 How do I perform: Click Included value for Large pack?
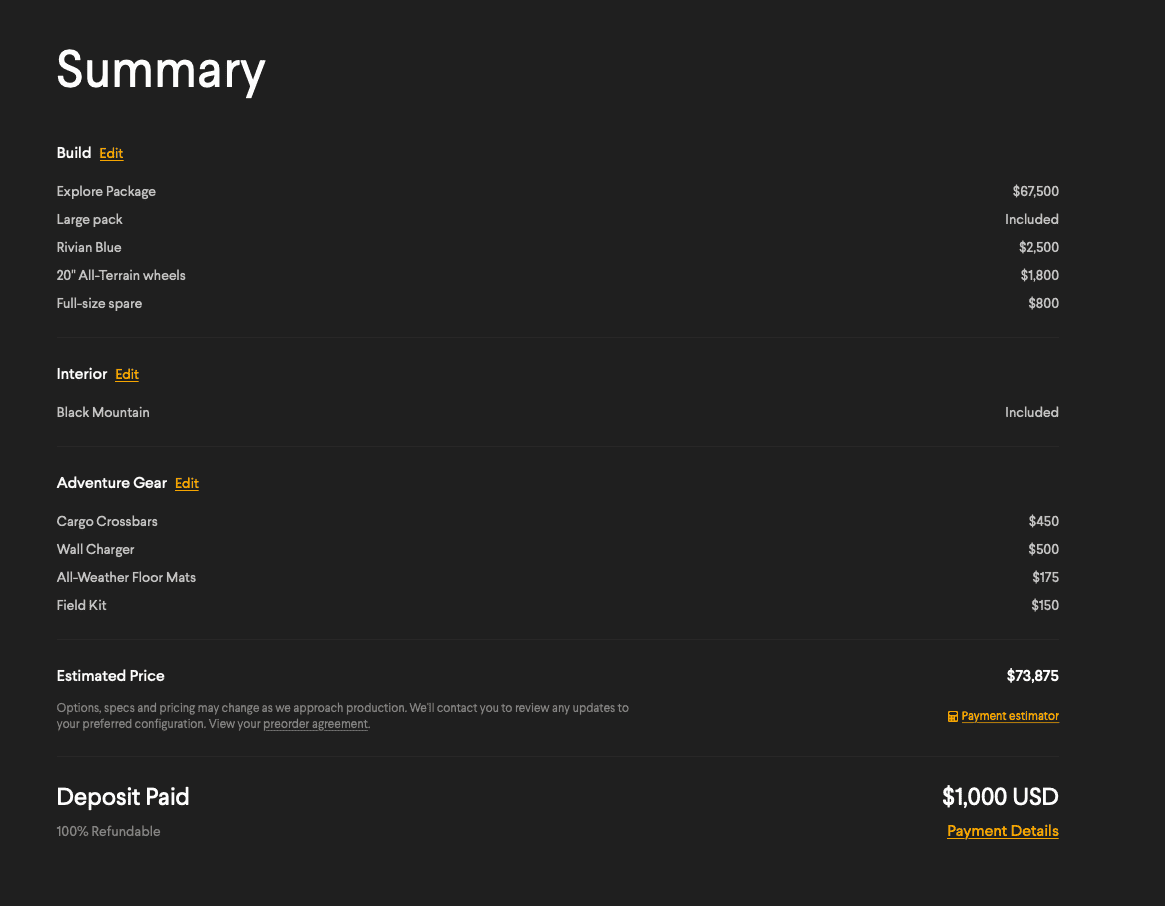click(x=1031, y=219)
